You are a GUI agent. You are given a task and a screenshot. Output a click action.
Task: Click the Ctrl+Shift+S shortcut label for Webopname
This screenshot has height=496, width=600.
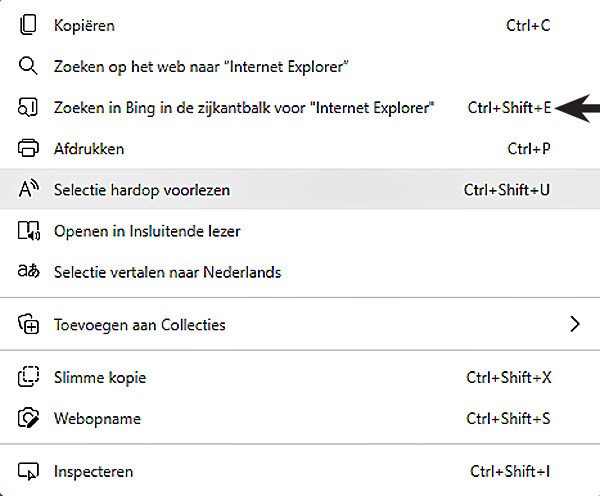click(x=508, y=418)
